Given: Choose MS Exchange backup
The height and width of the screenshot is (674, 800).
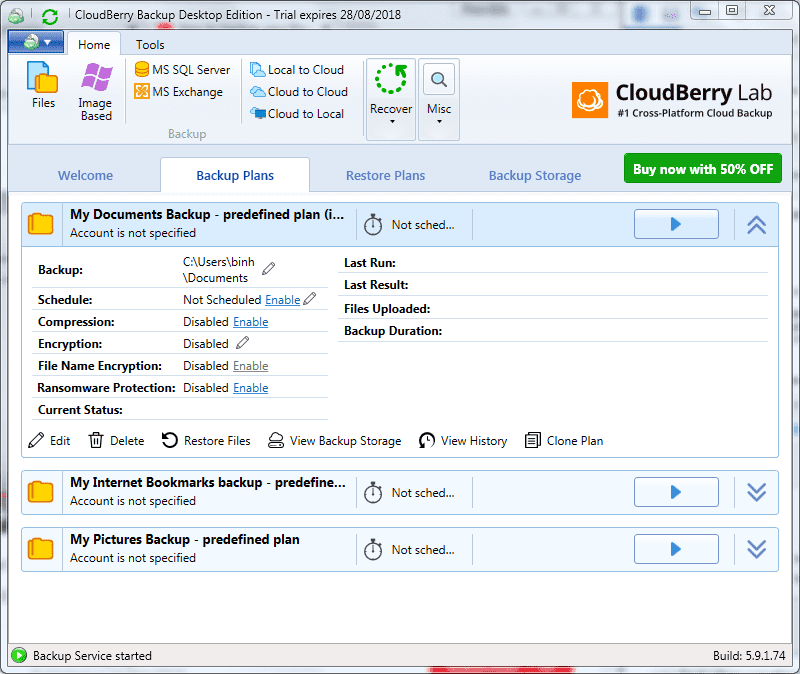Looking at the screenshot, I should (179, 92).
